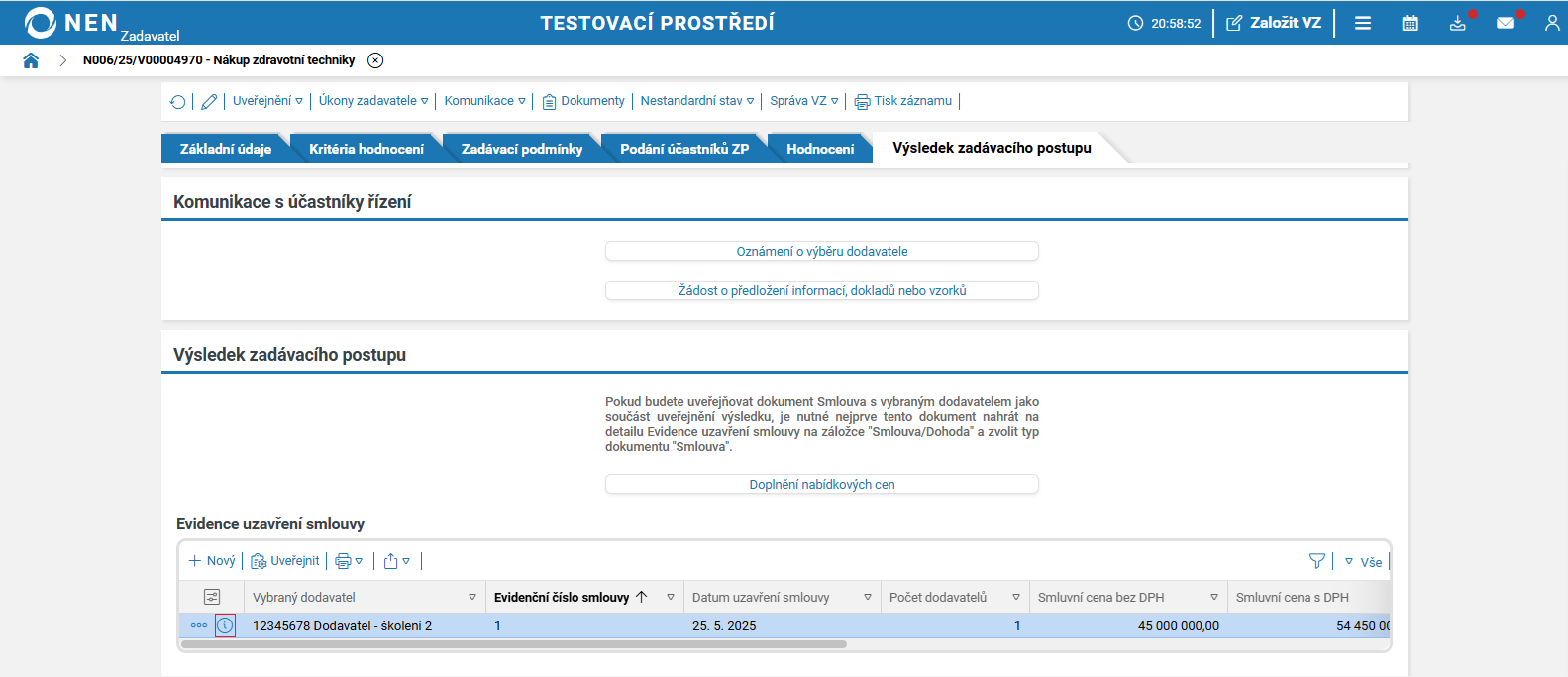Click the pencil edit icon

click(209, 101)
